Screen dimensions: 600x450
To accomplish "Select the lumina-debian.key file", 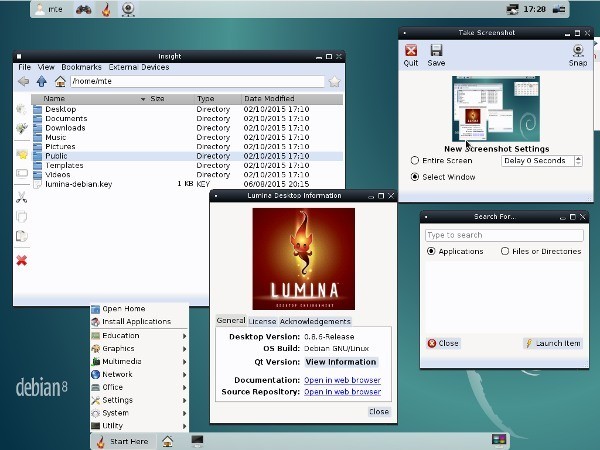I will point(187,184).
